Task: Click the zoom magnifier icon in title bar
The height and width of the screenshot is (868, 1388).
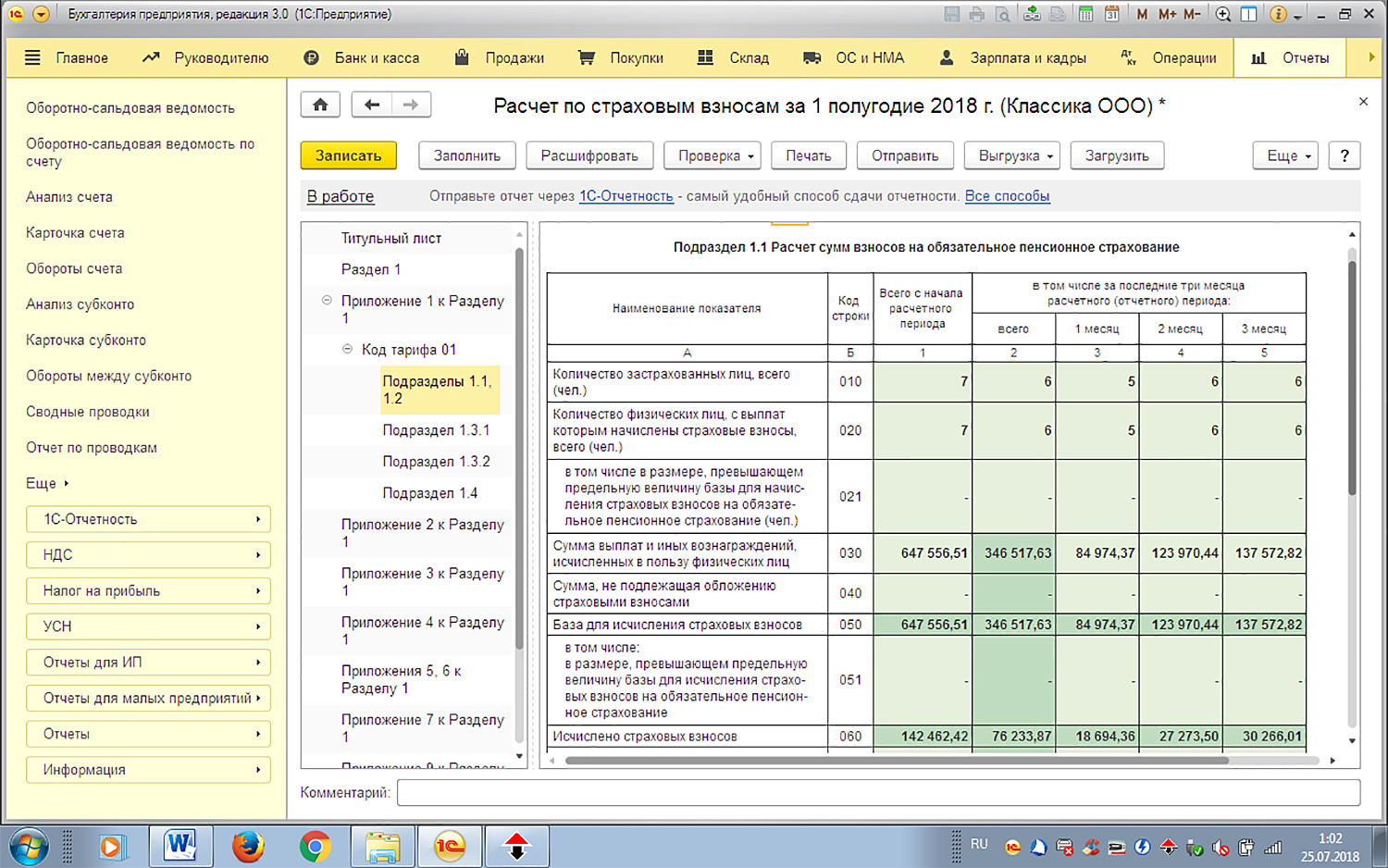Action: (x=1222, y=14)
